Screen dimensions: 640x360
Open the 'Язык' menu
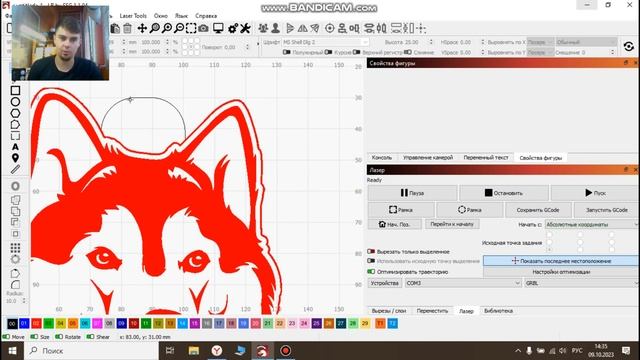(181, 16)
